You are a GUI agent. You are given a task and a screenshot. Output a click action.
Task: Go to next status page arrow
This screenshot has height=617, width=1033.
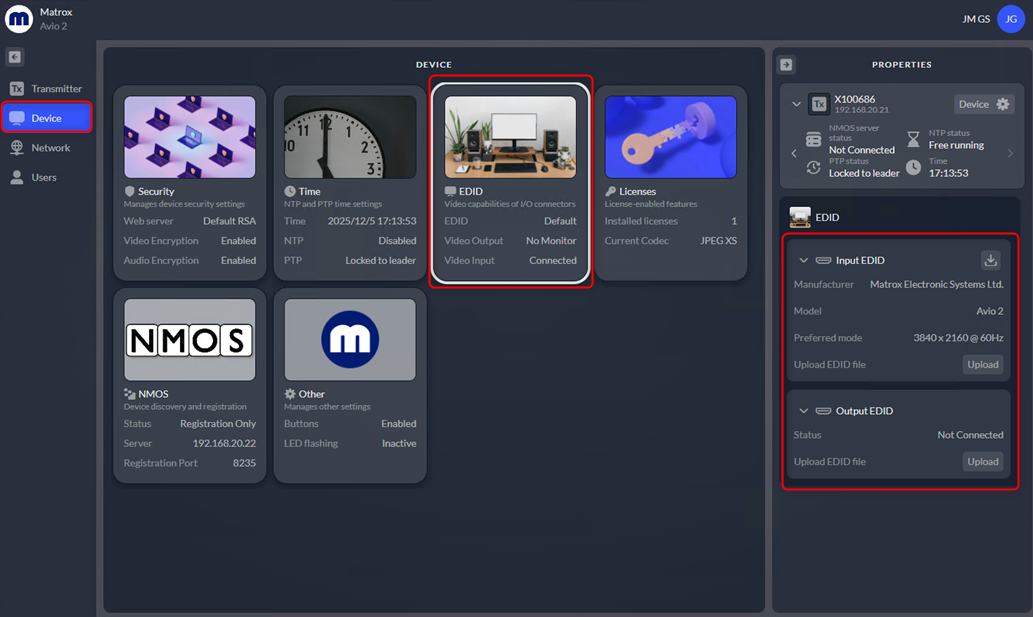[x=1010, y=153]
